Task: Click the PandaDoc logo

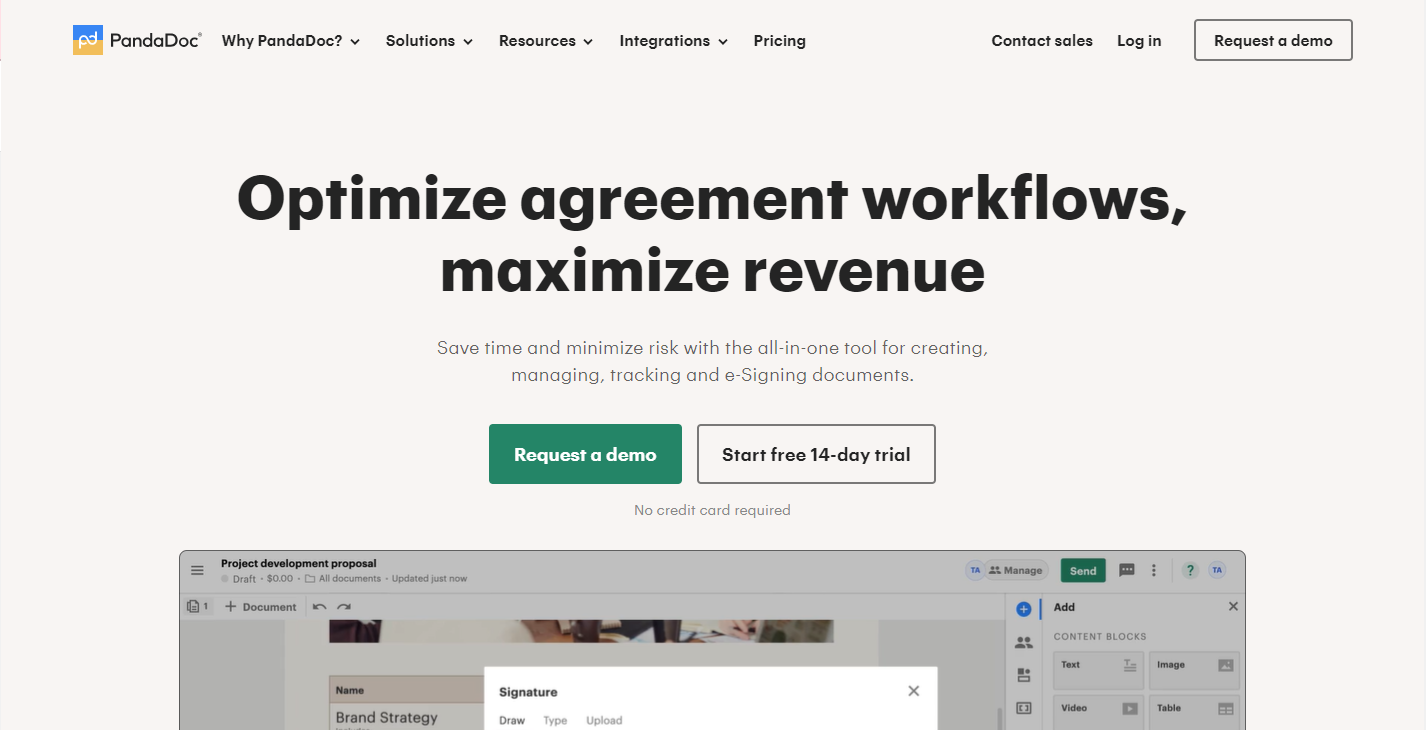Action: (137, 40)
